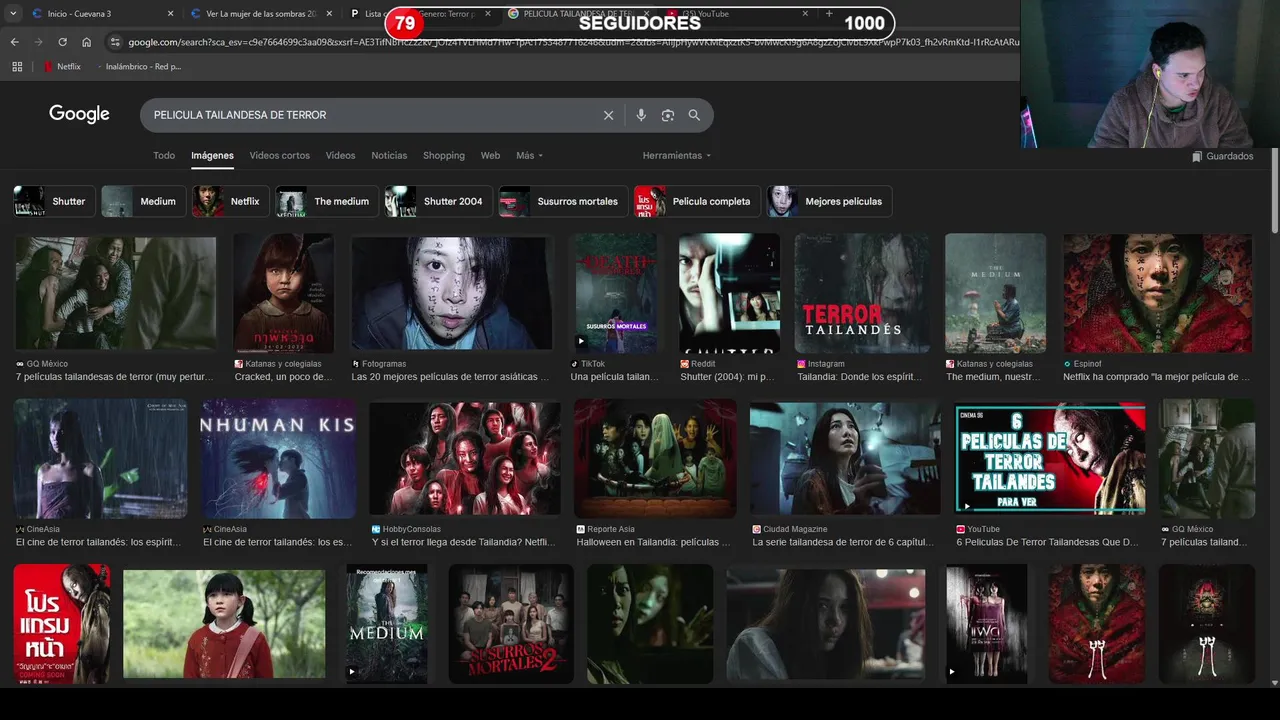Filter images by Película completa chip
1280x720 pixels.
pos(696,201)
